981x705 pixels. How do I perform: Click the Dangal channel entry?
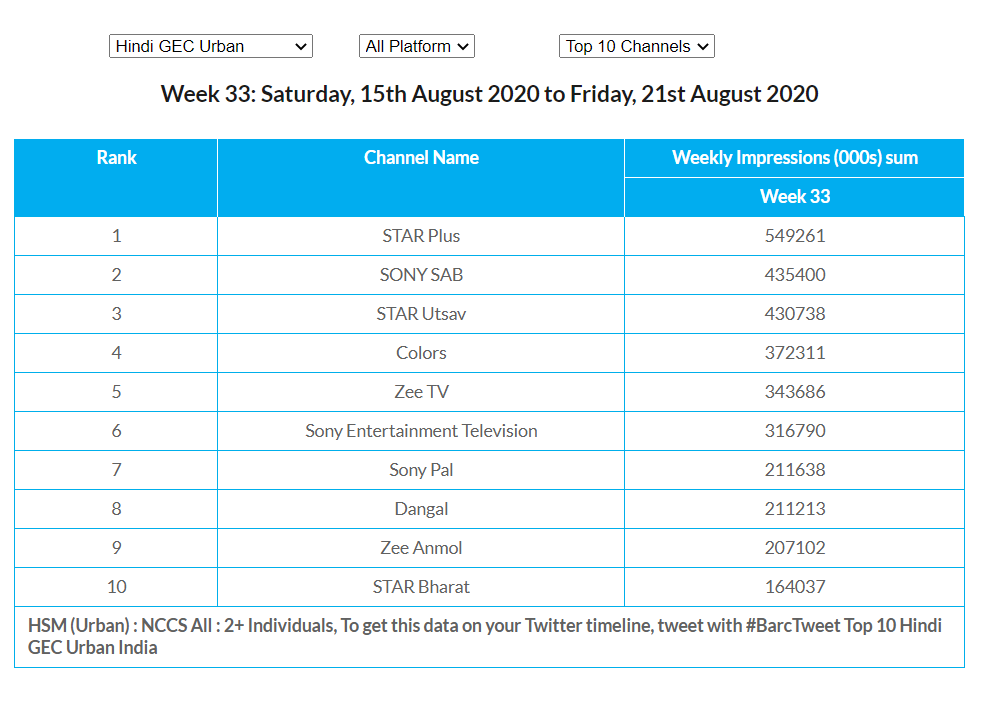click(x=421, y=509)
